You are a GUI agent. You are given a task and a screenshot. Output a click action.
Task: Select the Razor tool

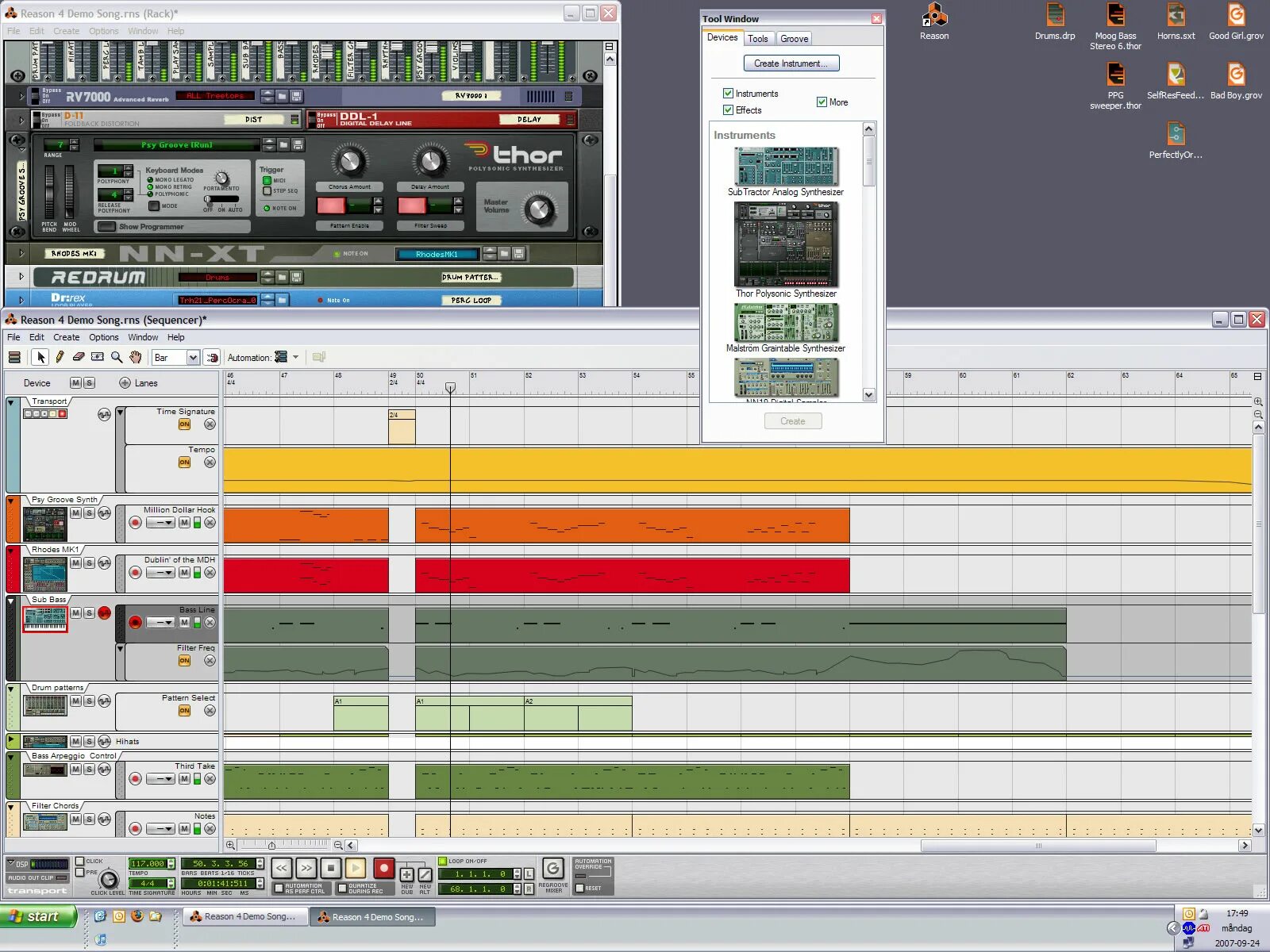click(98, 357)
